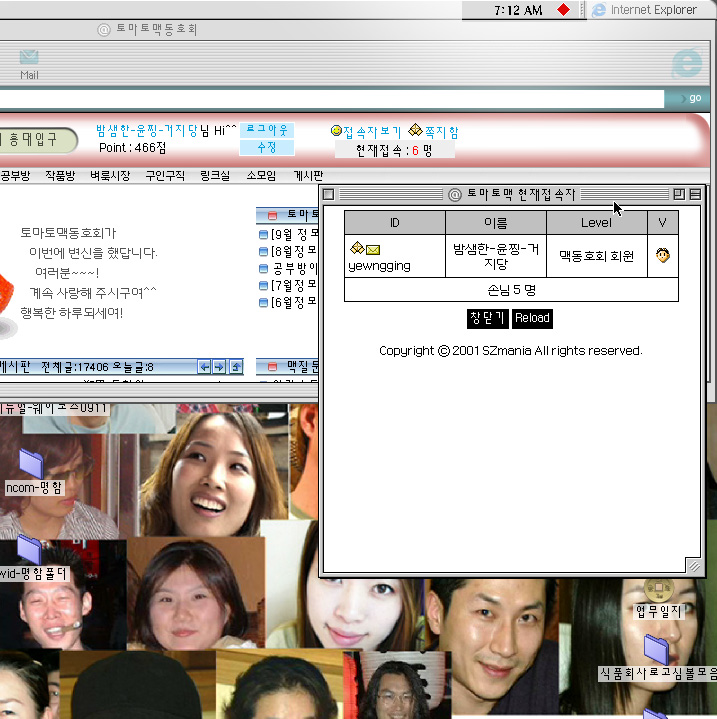Image resolution: width=717 pixels, height=719 pixels.
Task: Click the Mail icon in the browser toolbar
Action: tap(29, 63)
